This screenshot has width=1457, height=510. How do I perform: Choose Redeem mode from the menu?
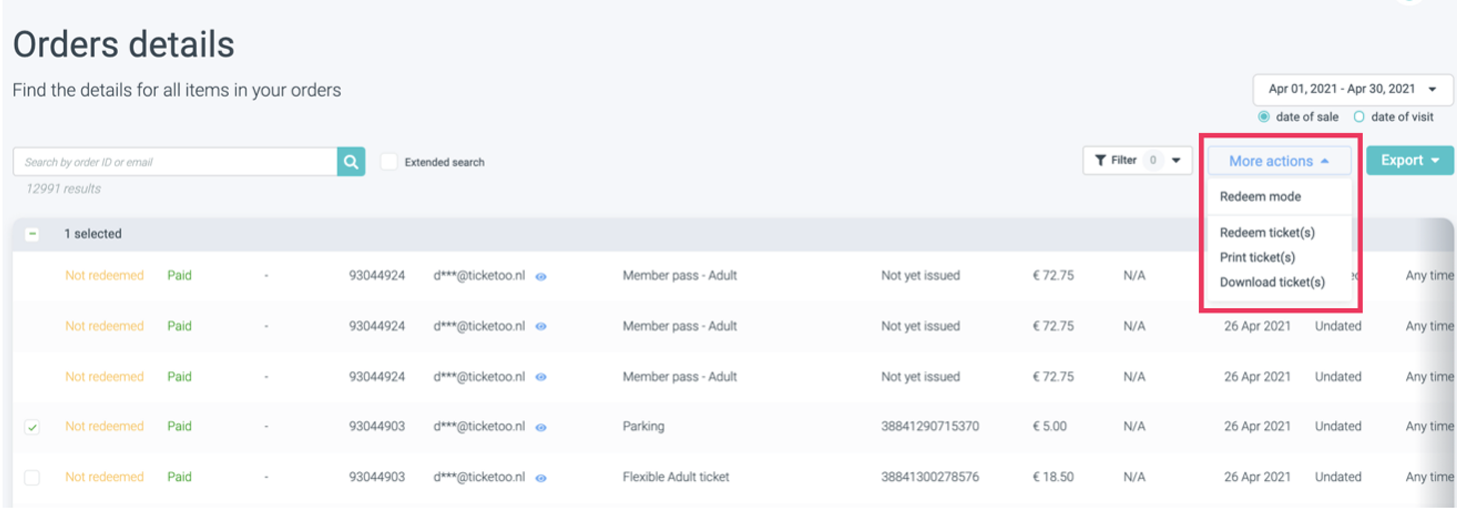(1260, 197)
